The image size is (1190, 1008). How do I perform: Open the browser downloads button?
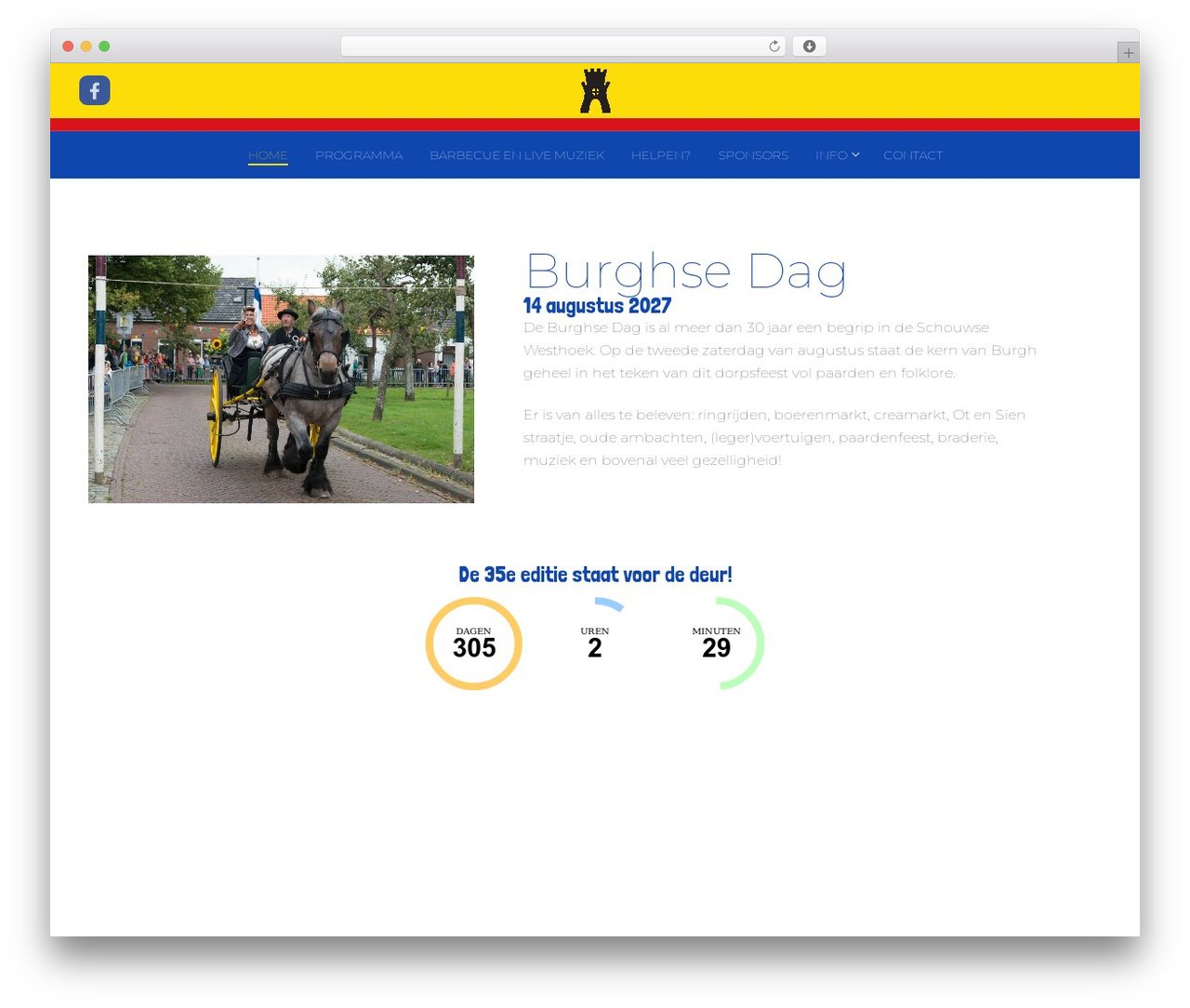click(x=809, y=46)
